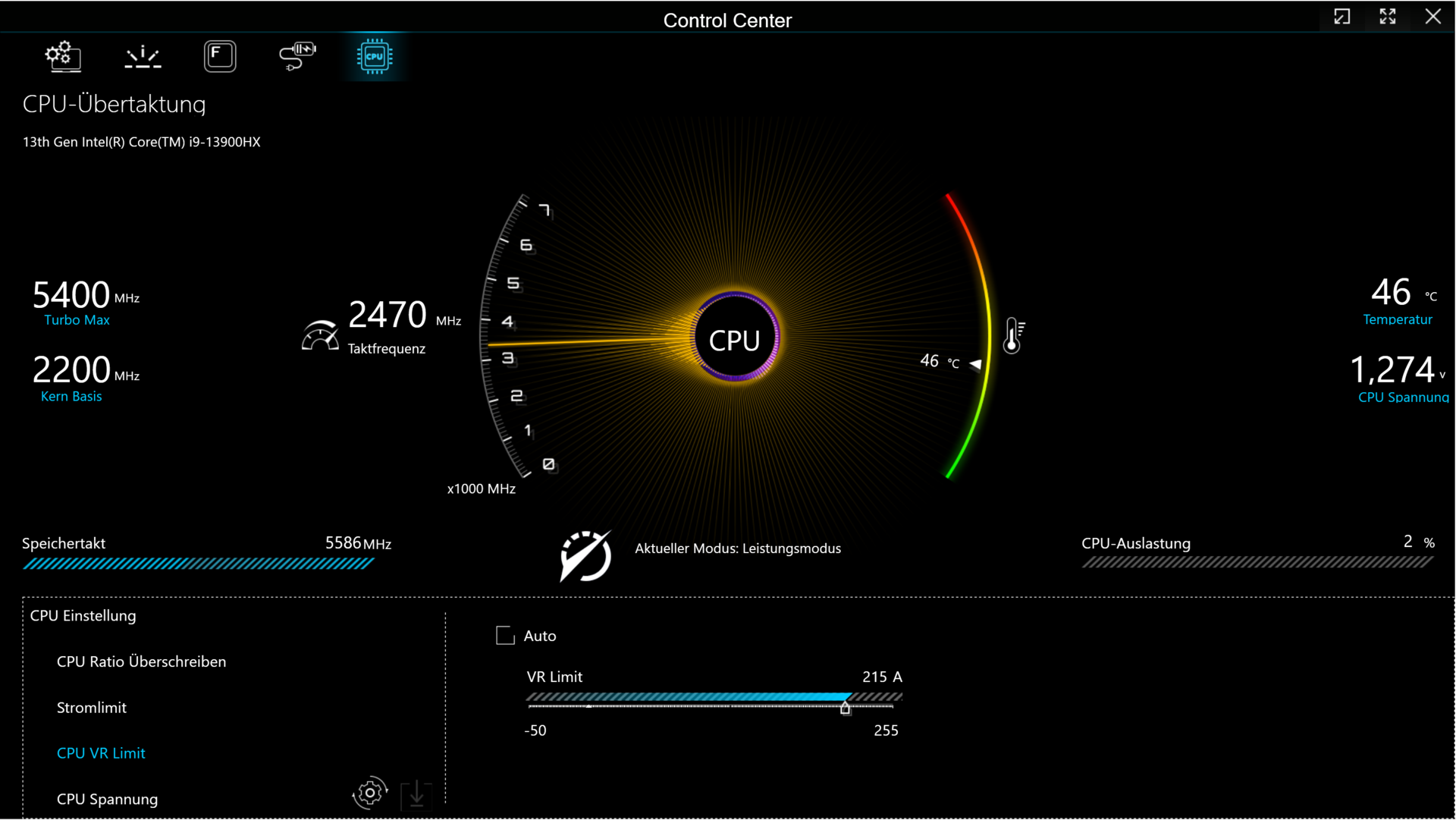Click Aktueller Modus Leistungsmodus label
The height and width of the screenshot is (820, 1456).
[737, 548]
